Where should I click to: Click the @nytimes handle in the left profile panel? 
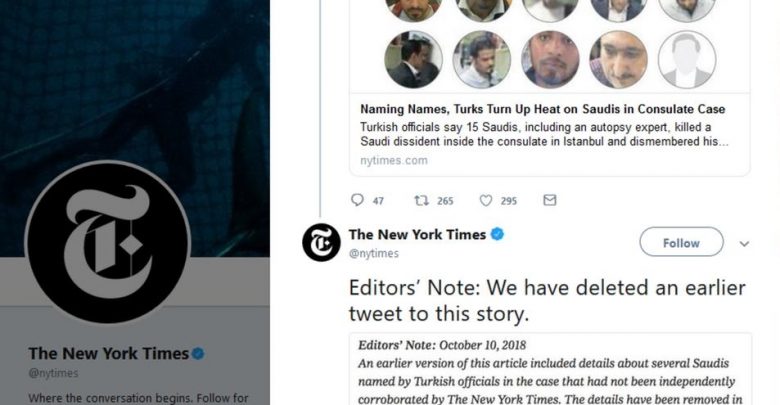click(x=53, y=373)
